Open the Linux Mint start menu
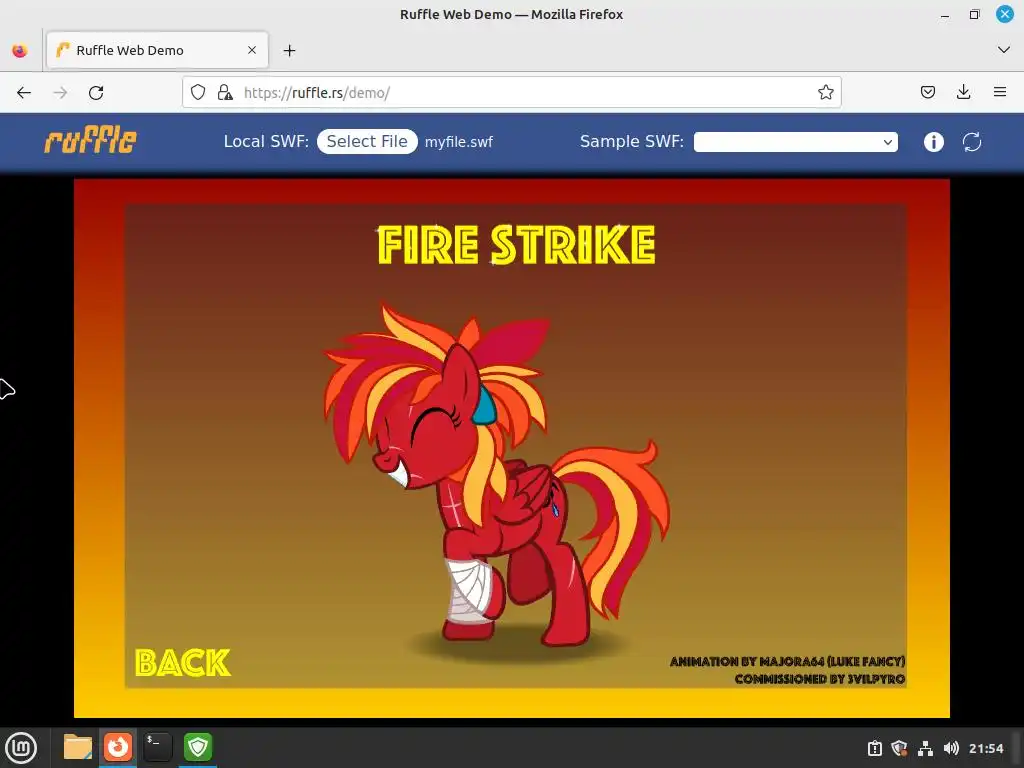The height and width of the screenshot is (768, 1024). point(21,747)
